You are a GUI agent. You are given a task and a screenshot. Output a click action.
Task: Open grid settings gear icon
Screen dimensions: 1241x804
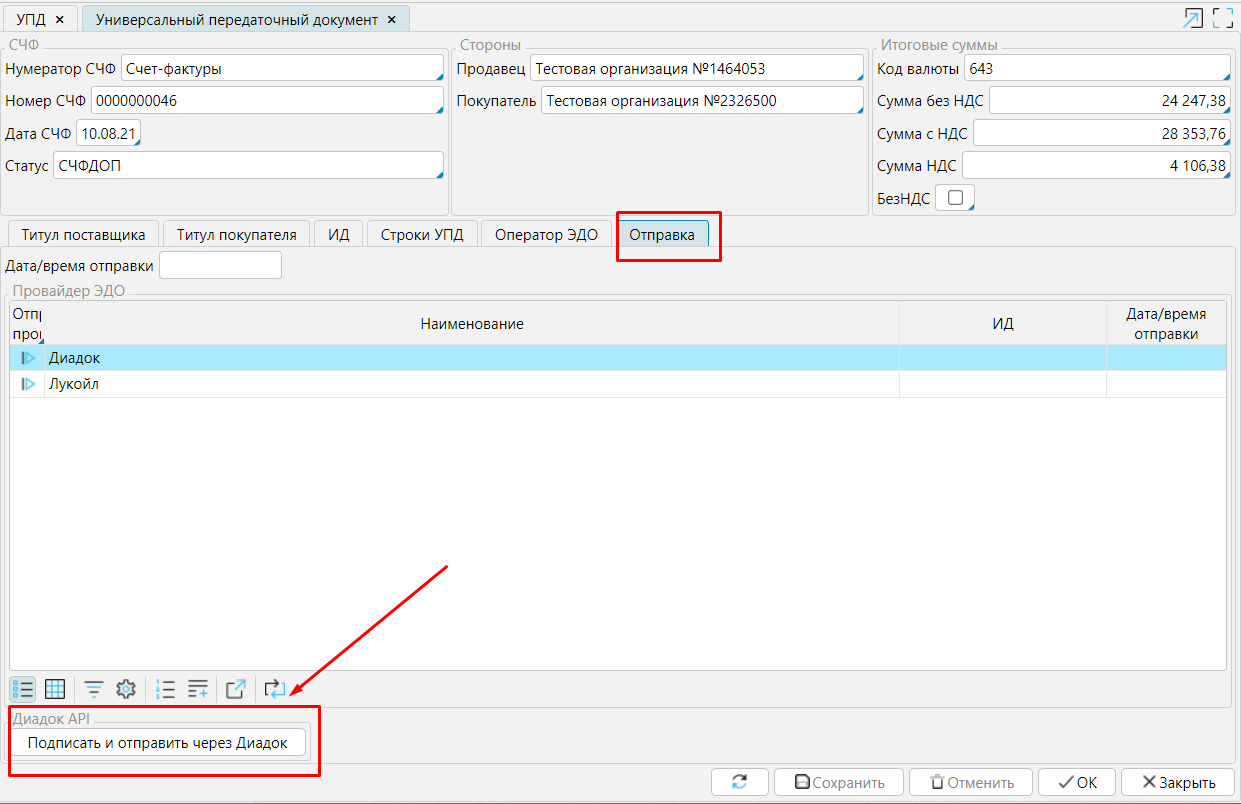coord(125,689)
